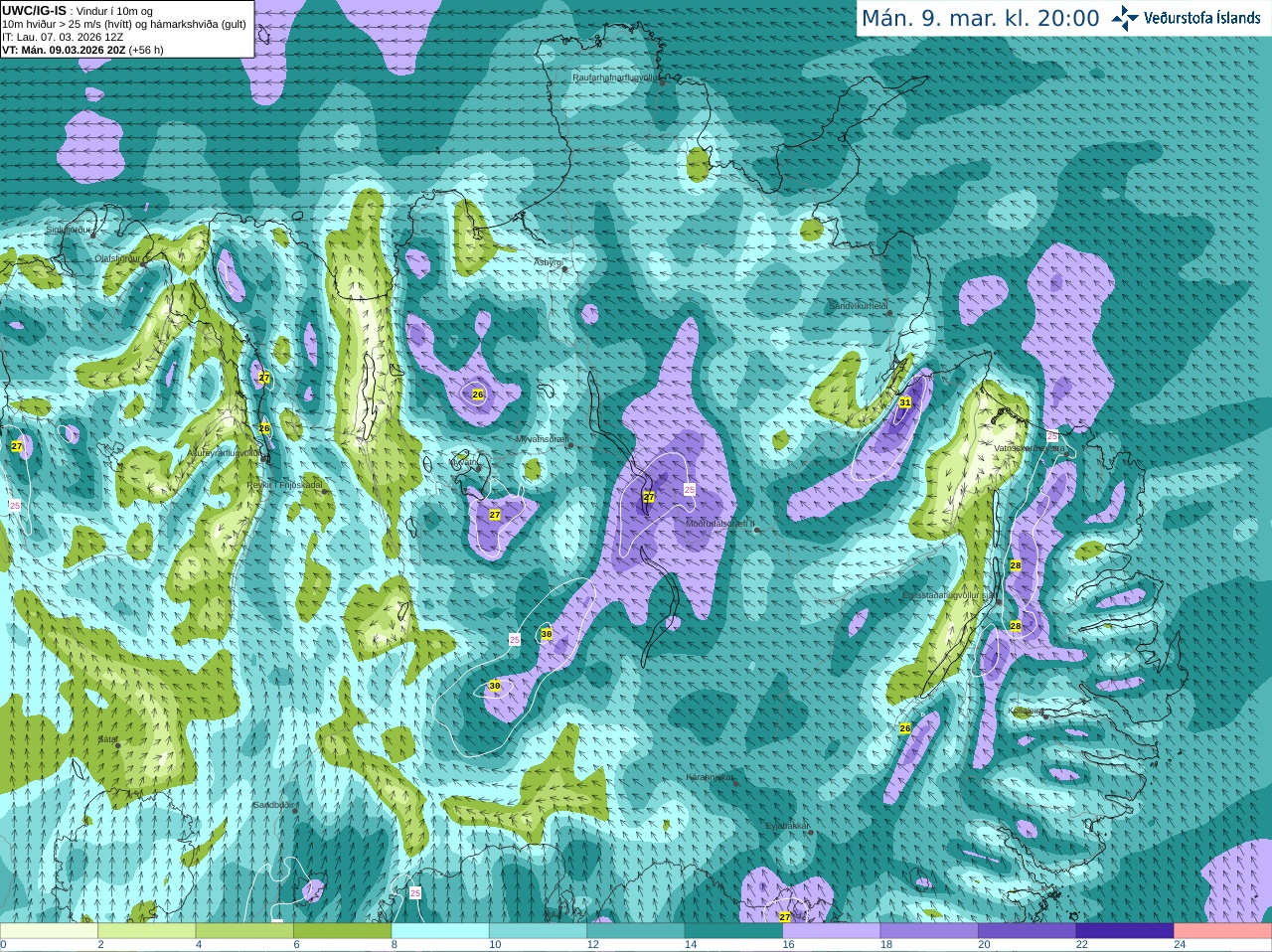The width and height of the screenshot is (1272, 952).
Task: Select the 18–20 m/s purple legend swatch
Action: tap(929, 931)
